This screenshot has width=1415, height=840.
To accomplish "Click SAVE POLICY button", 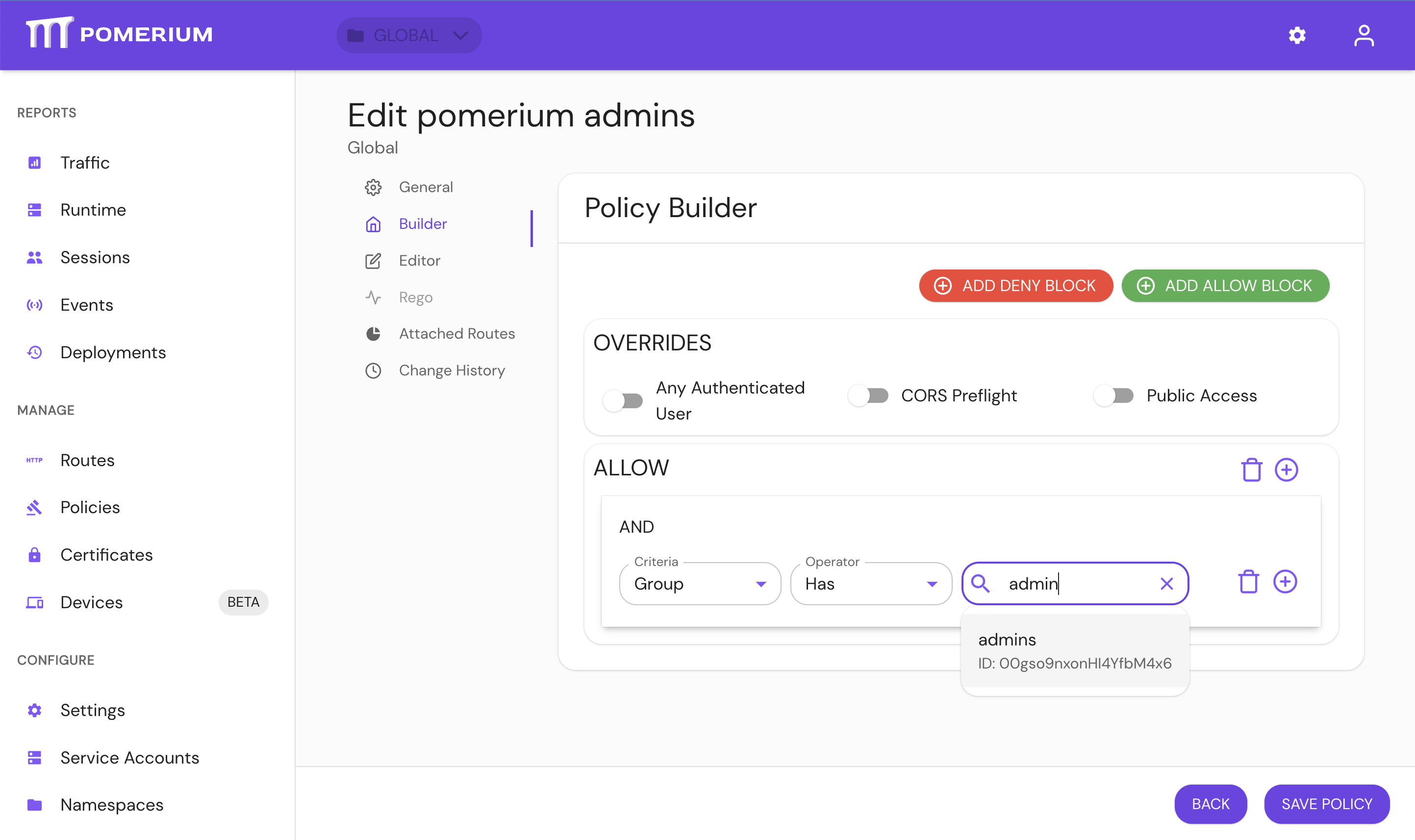I will (1326, 801).
